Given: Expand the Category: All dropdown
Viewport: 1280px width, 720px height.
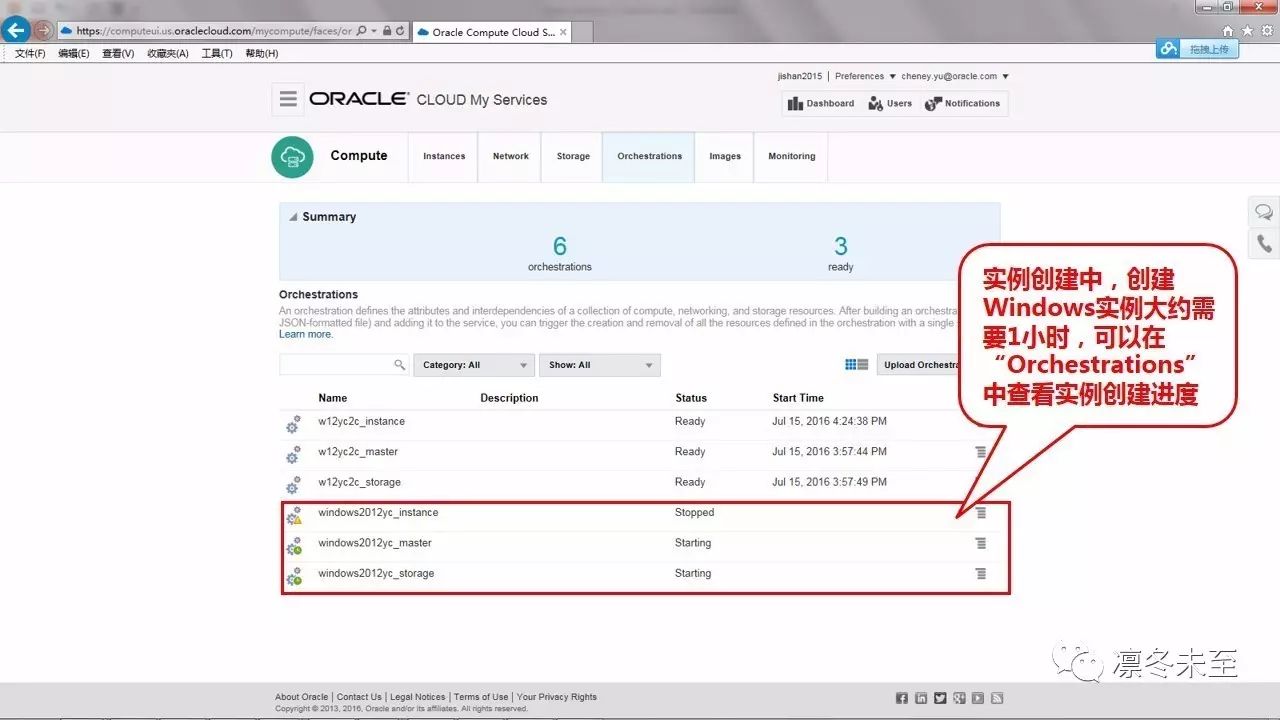Looking at the screenshot, I should click(474, 365).
